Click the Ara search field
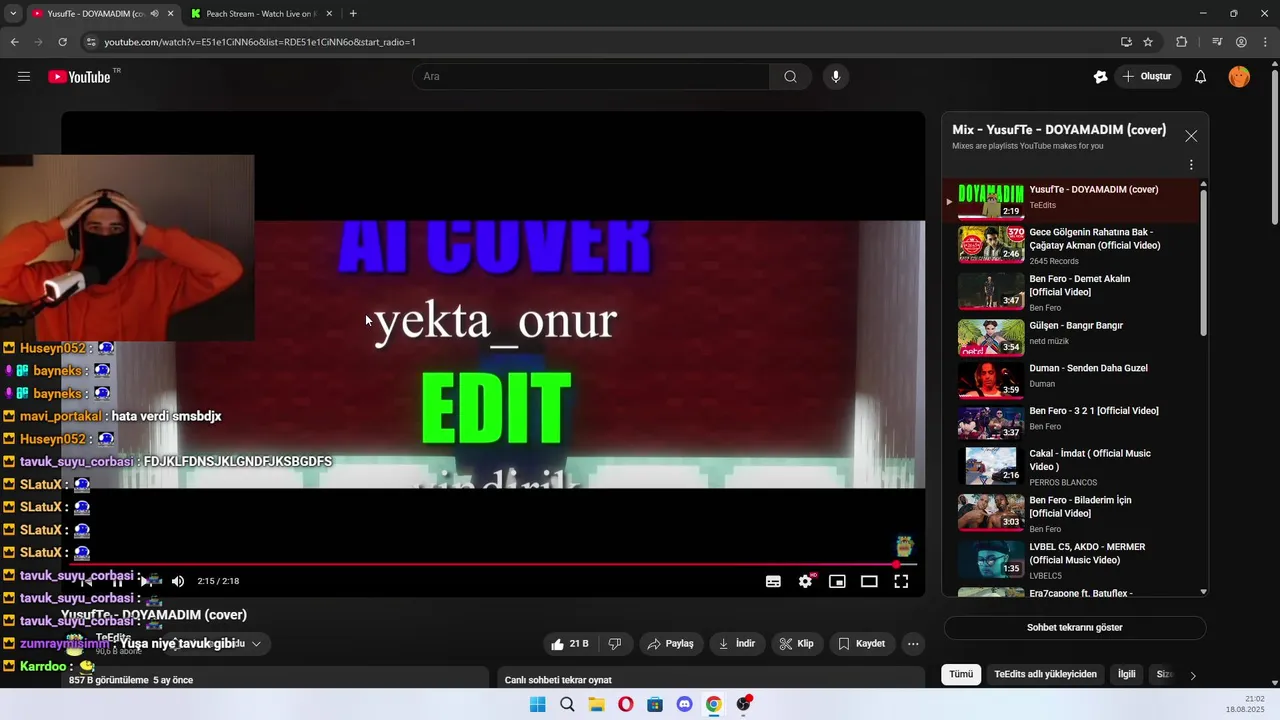The height and width of the screenshot is (720, 1280). click(591, 77)
